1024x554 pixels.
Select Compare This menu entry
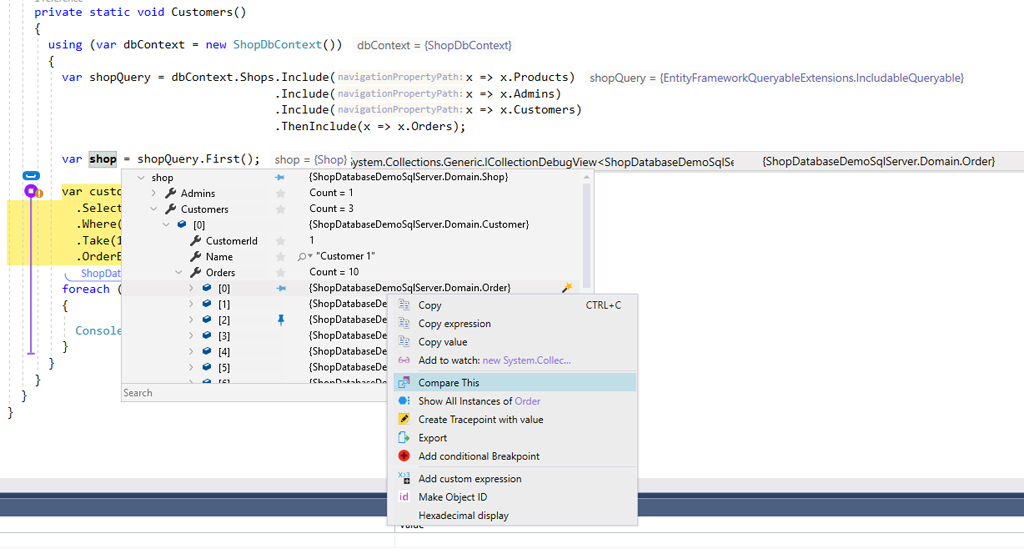coord(513,382)
